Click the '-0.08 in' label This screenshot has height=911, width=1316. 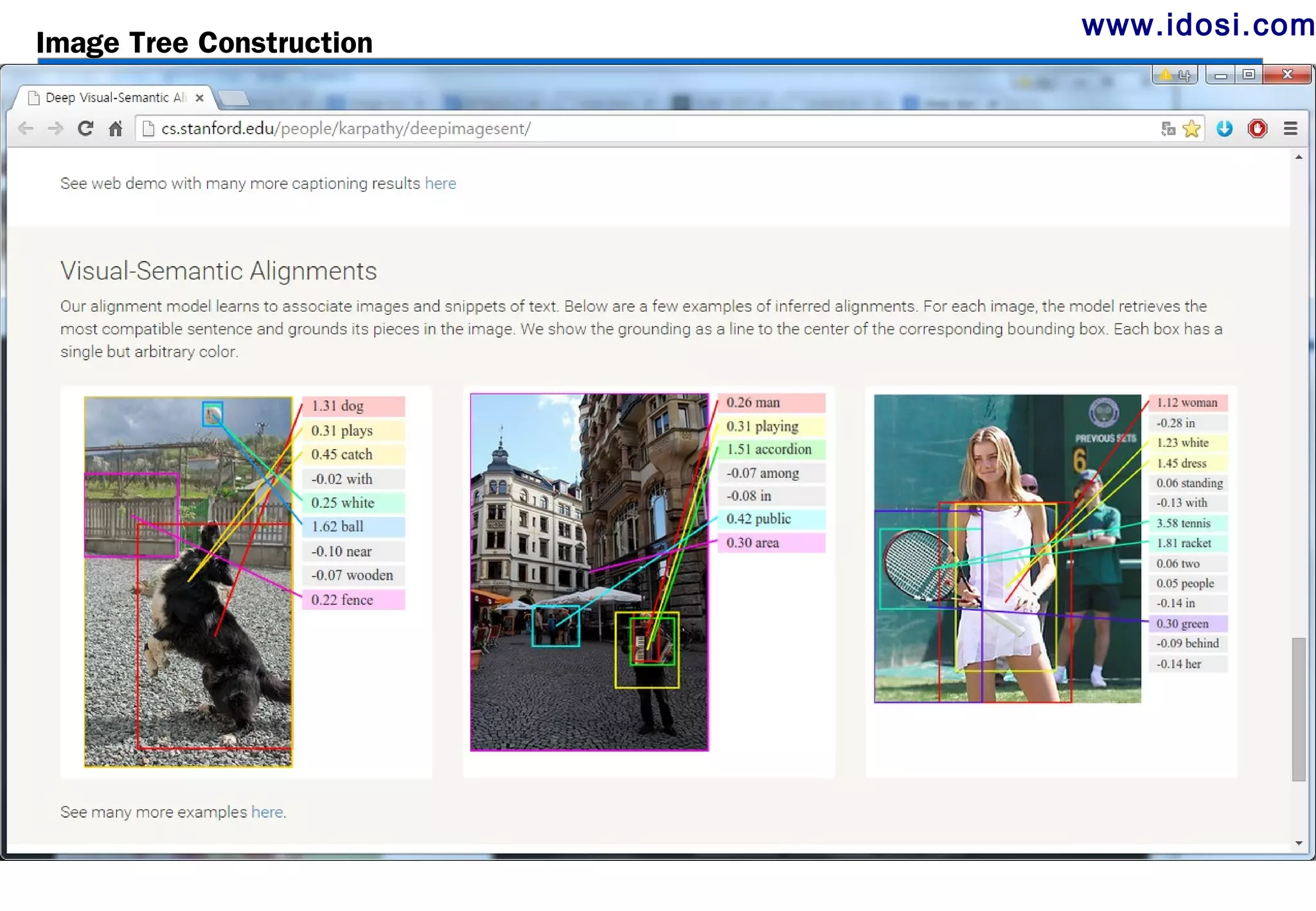tap(771, 496)
